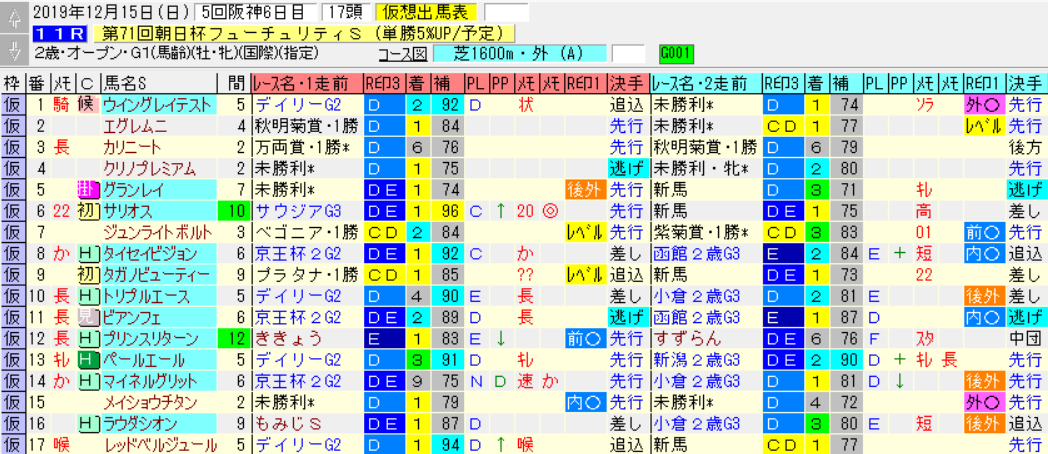Click the score 94 in レッドベルジュール row
The height and width of the screenshot is (454, 1048).
pyautogui.click(x=448, y=445)
